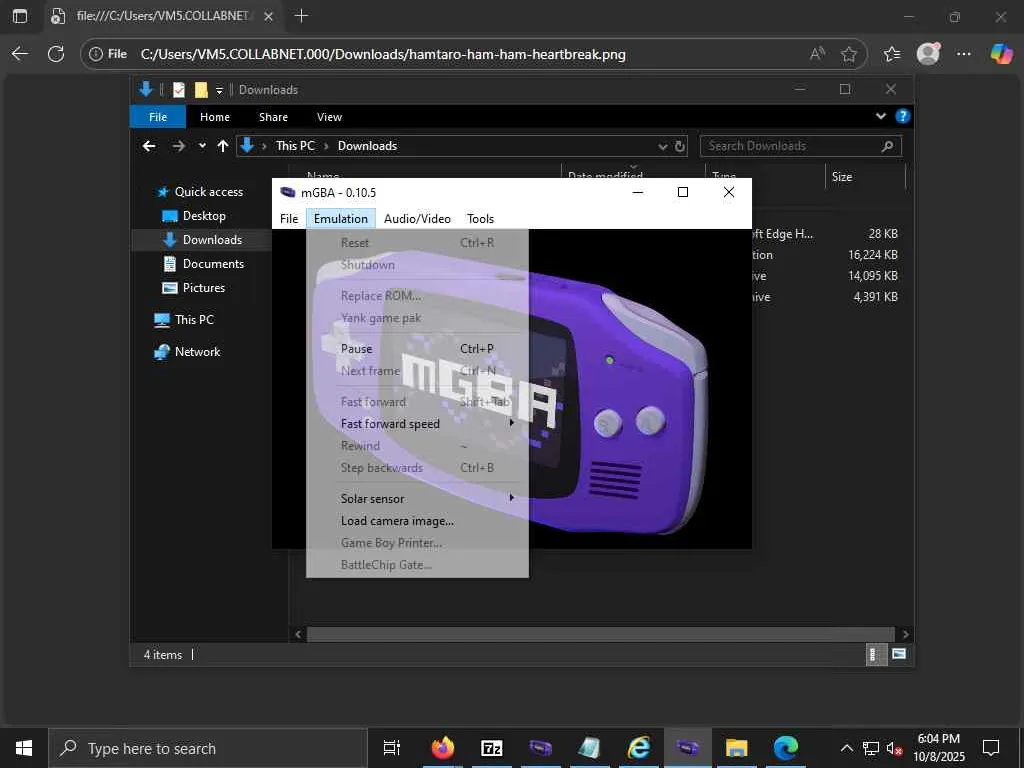
Task: Open the Windows Start menu
Action: [x=24, y=748]
